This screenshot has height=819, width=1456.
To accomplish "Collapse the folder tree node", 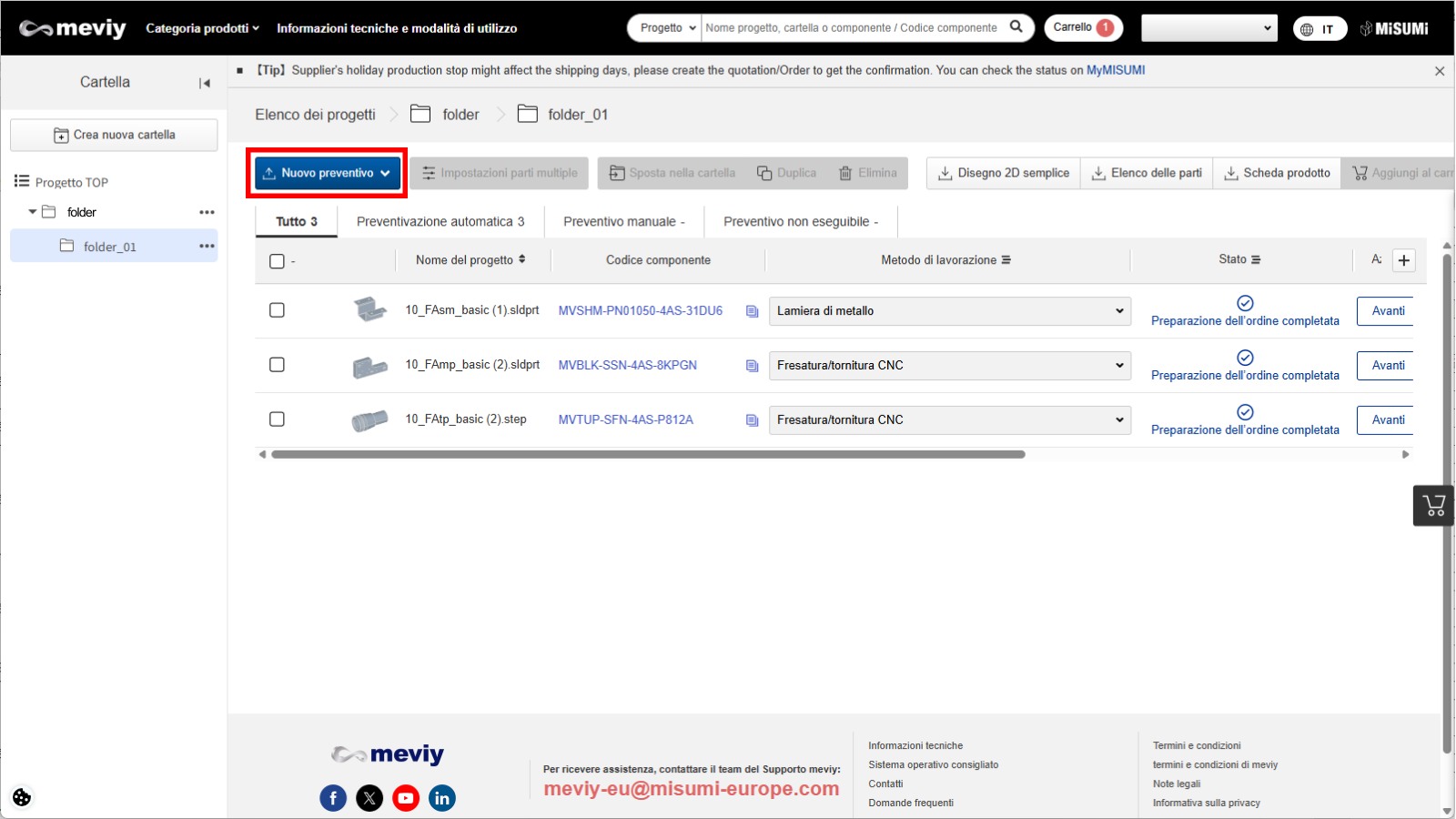I will point(33,212).
